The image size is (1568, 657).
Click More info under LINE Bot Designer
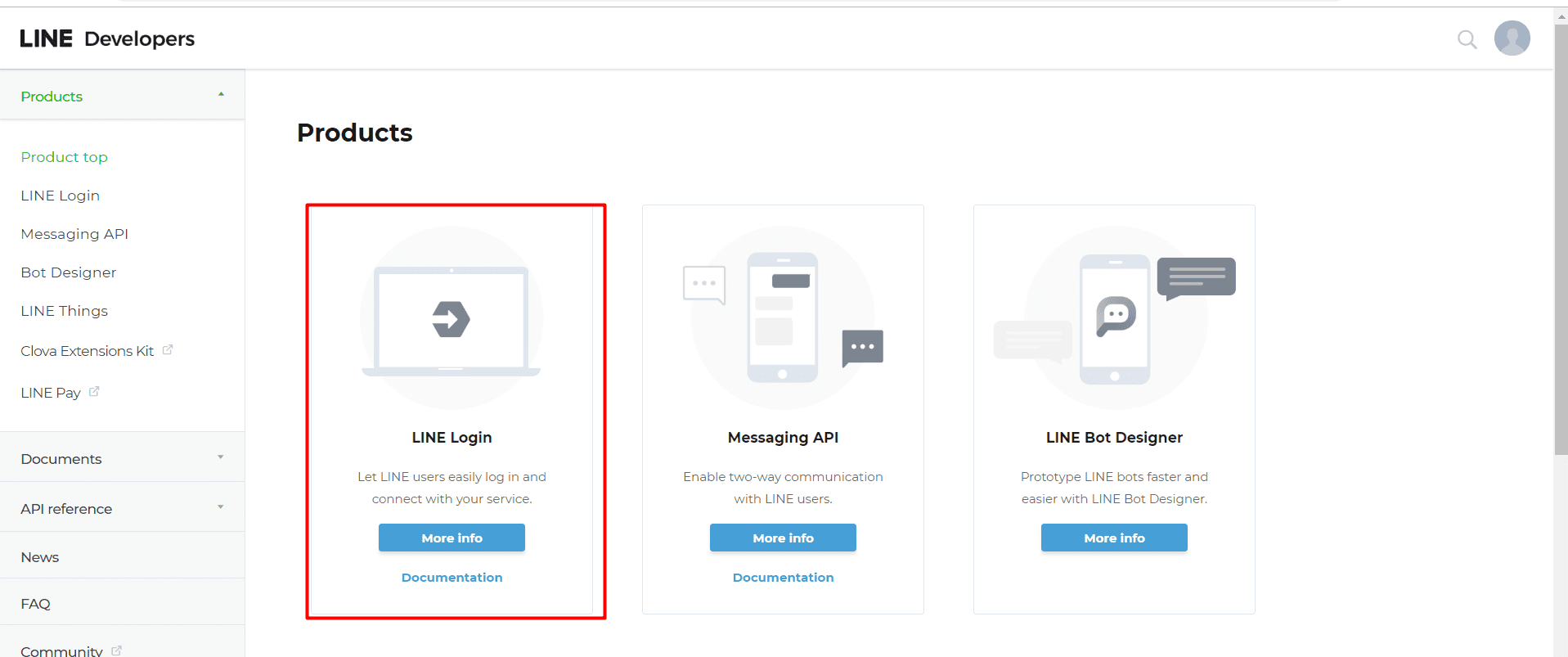click(1114, 538)
